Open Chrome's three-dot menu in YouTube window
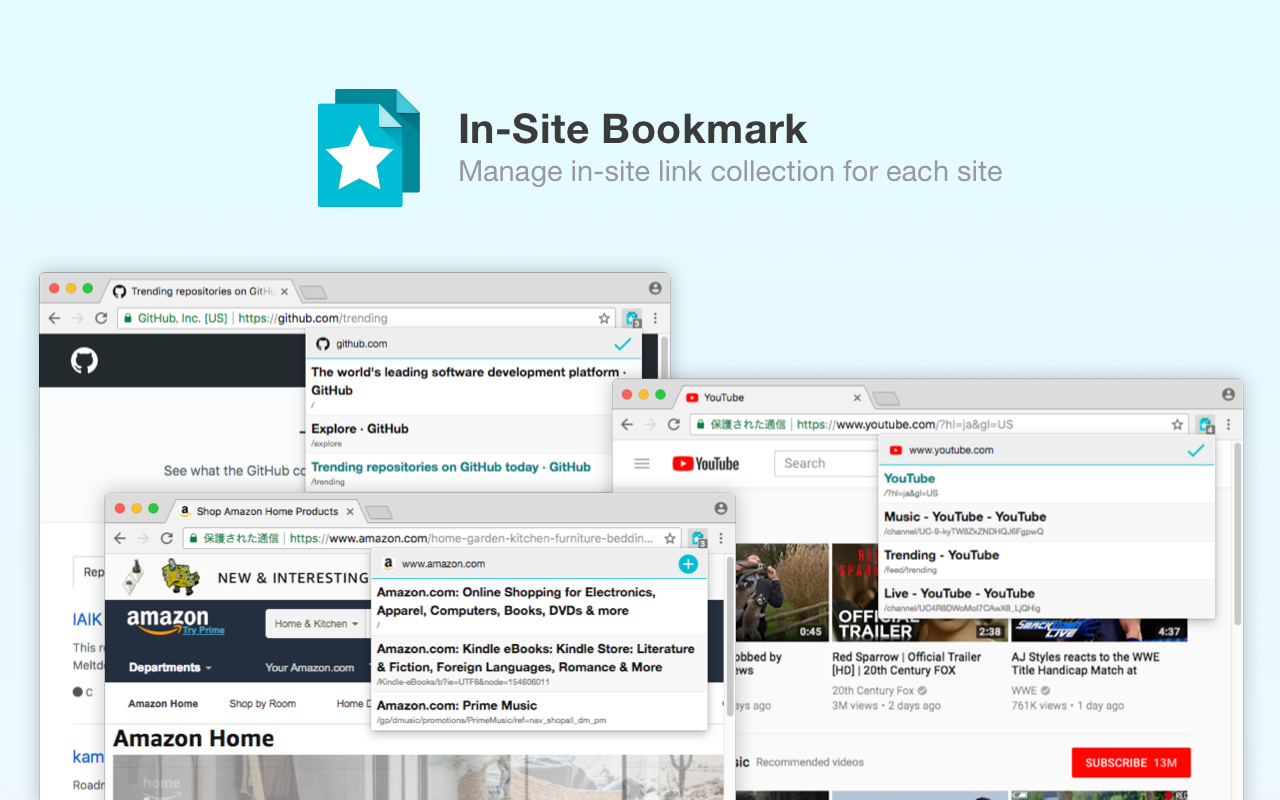Viewport: 1280px width, 800px height. pos(1228,424)
